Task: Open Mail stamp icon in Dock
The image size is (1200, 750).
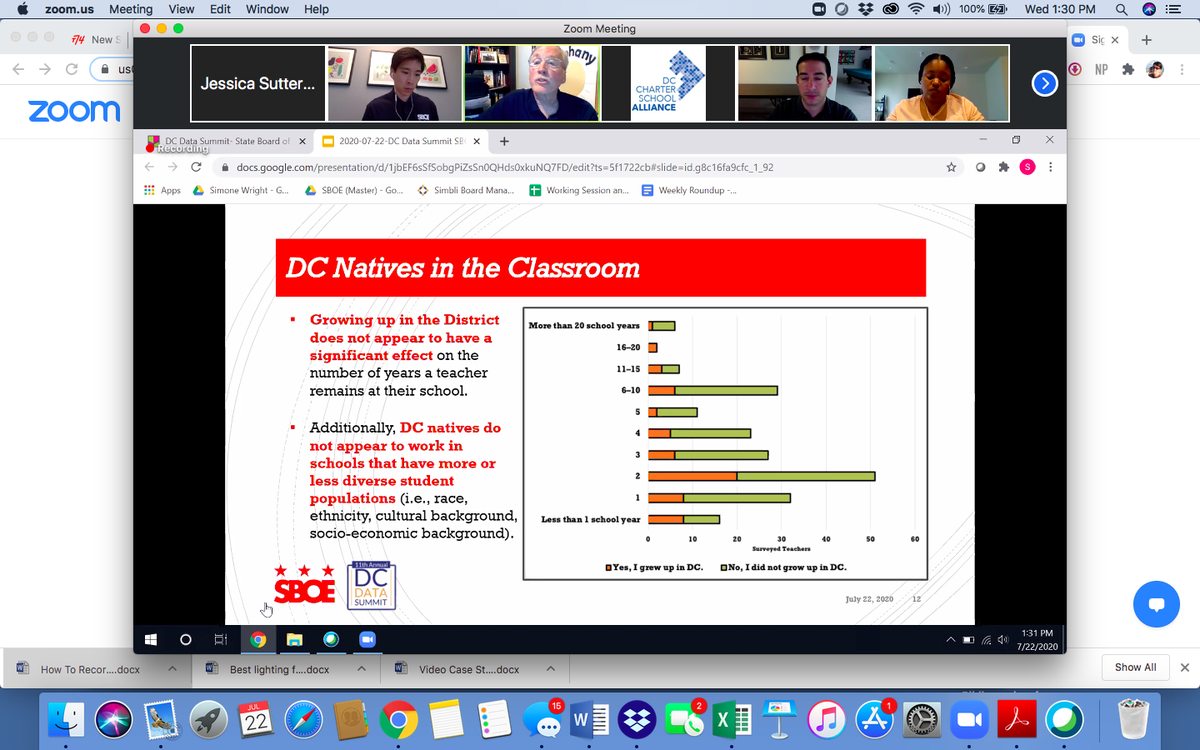Action: tap(160, 719)
